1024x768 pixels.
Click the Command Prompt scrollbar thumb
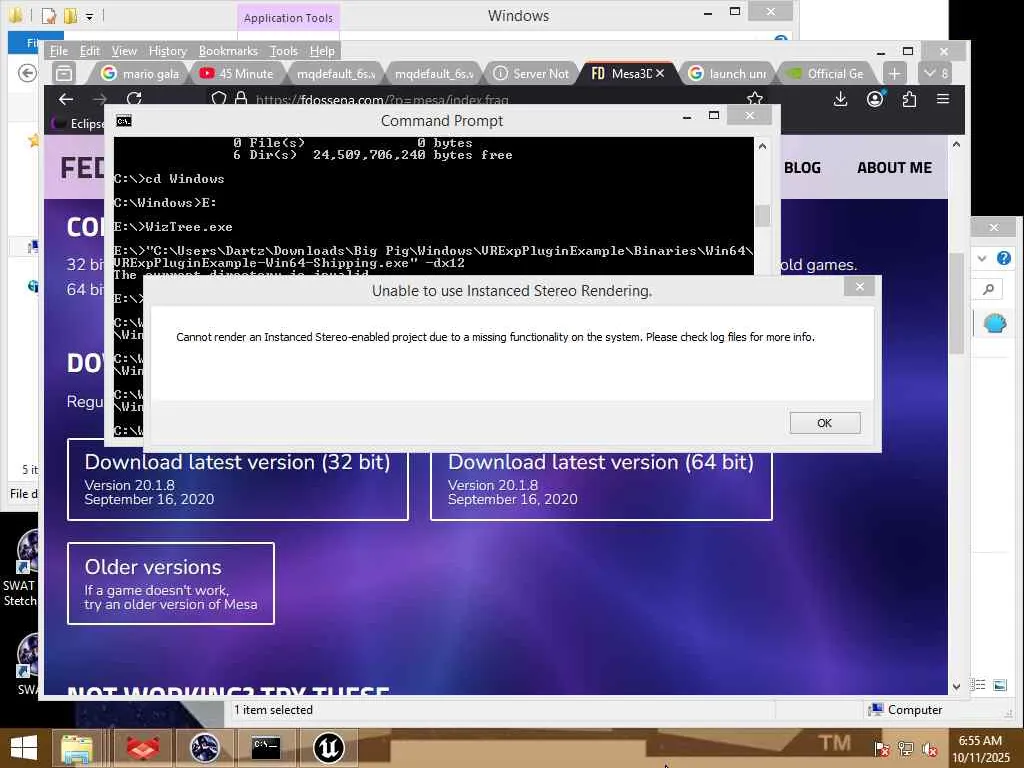pyautogui.click(x=762, y=216)
